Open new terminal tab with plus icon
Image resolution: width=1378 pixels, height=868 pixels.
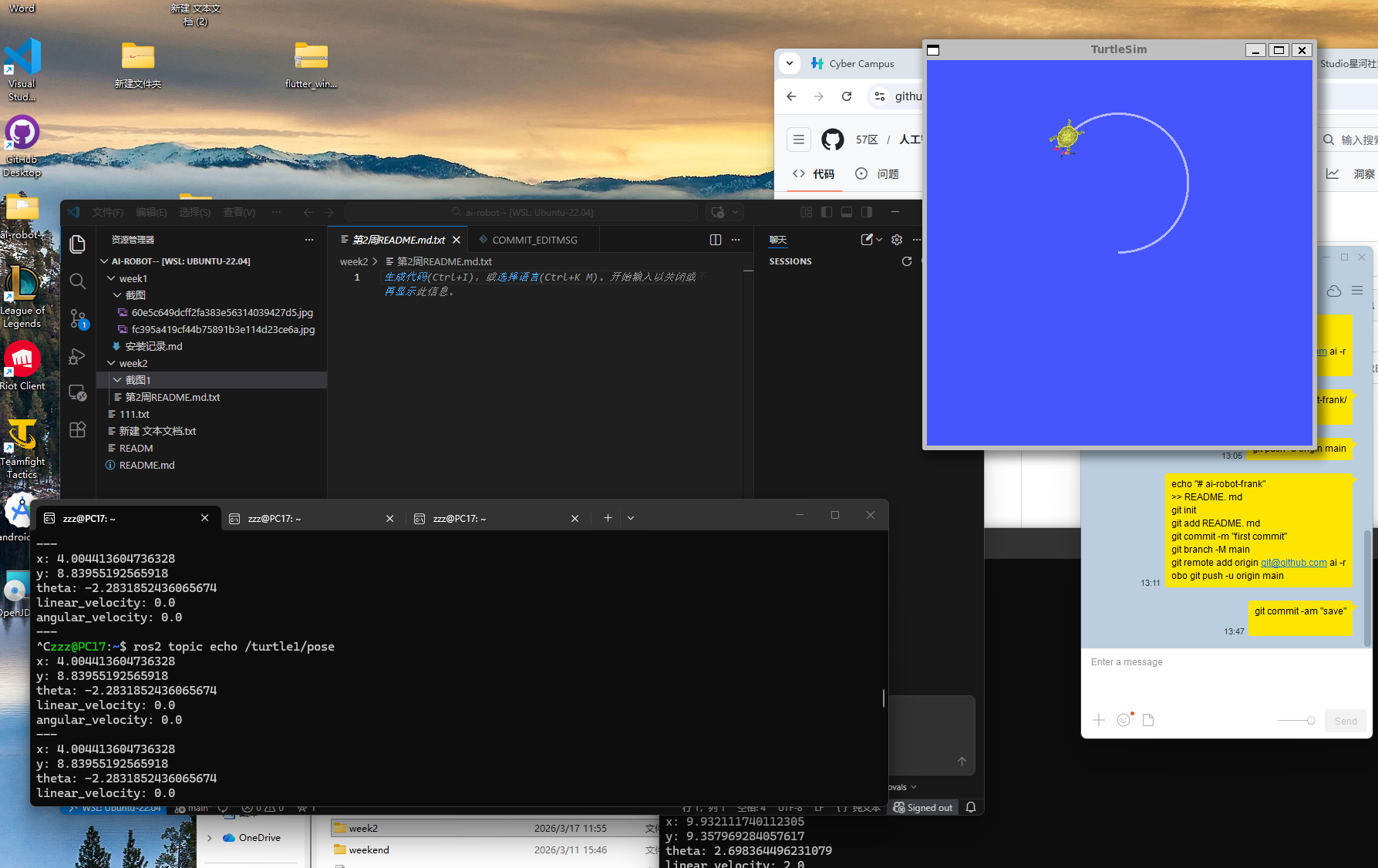tap(608, 518)
